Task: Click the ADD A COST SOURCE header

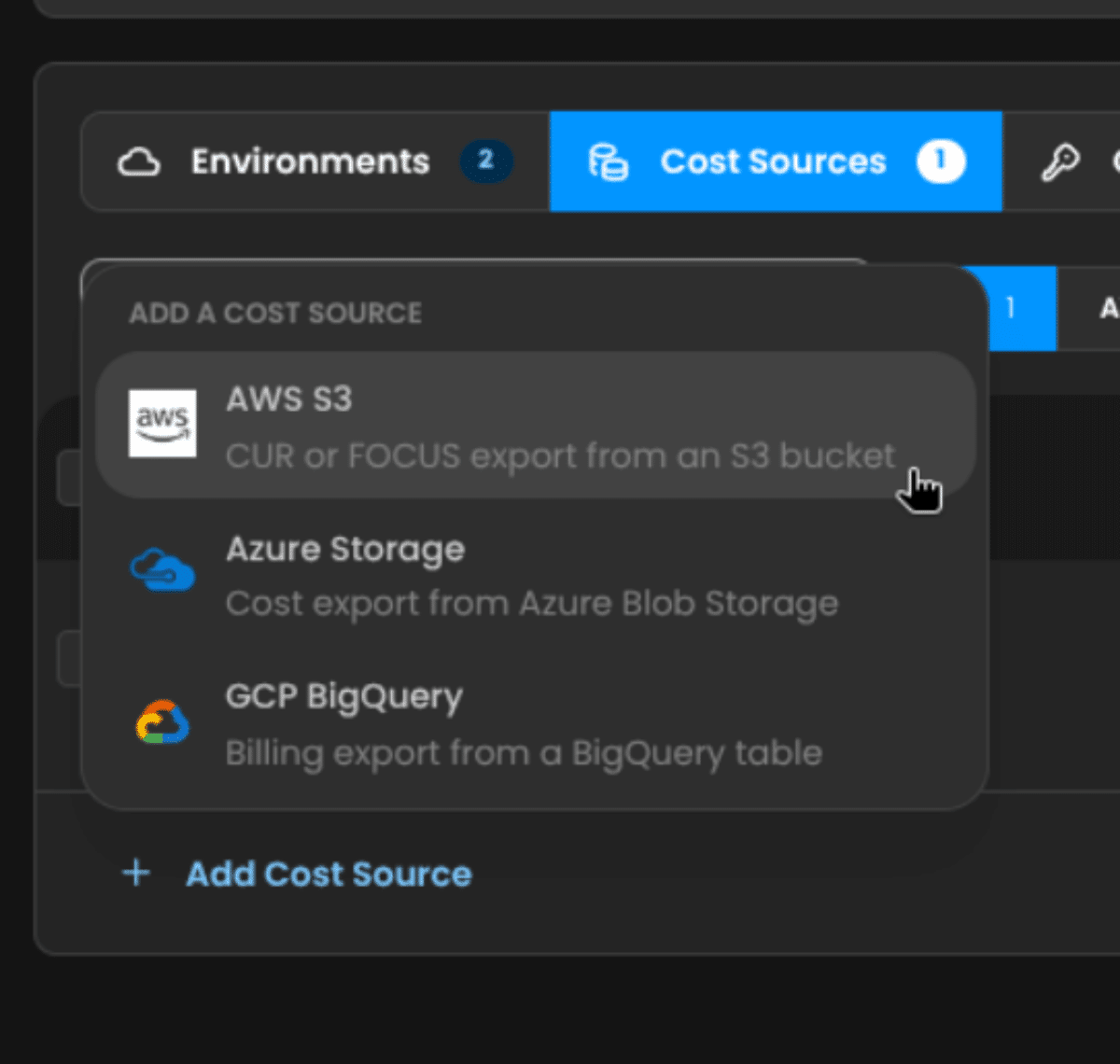Action: tap(275, 313)
